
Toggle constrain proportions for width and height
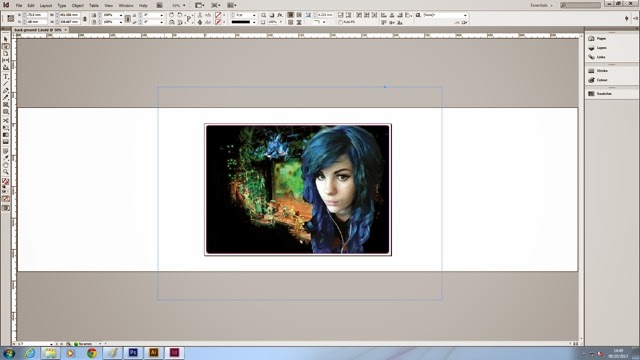[85, 18]
